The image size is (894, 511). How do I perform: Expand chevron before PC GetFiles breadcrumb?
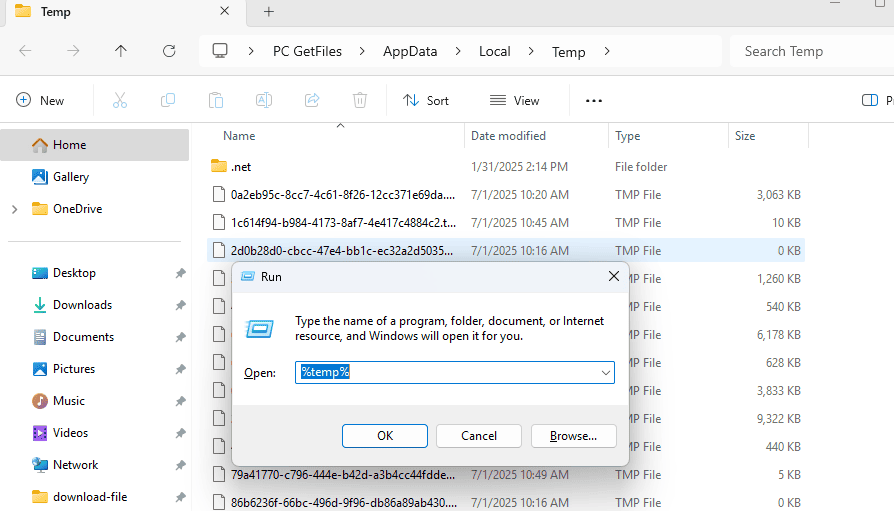[251, 51]
